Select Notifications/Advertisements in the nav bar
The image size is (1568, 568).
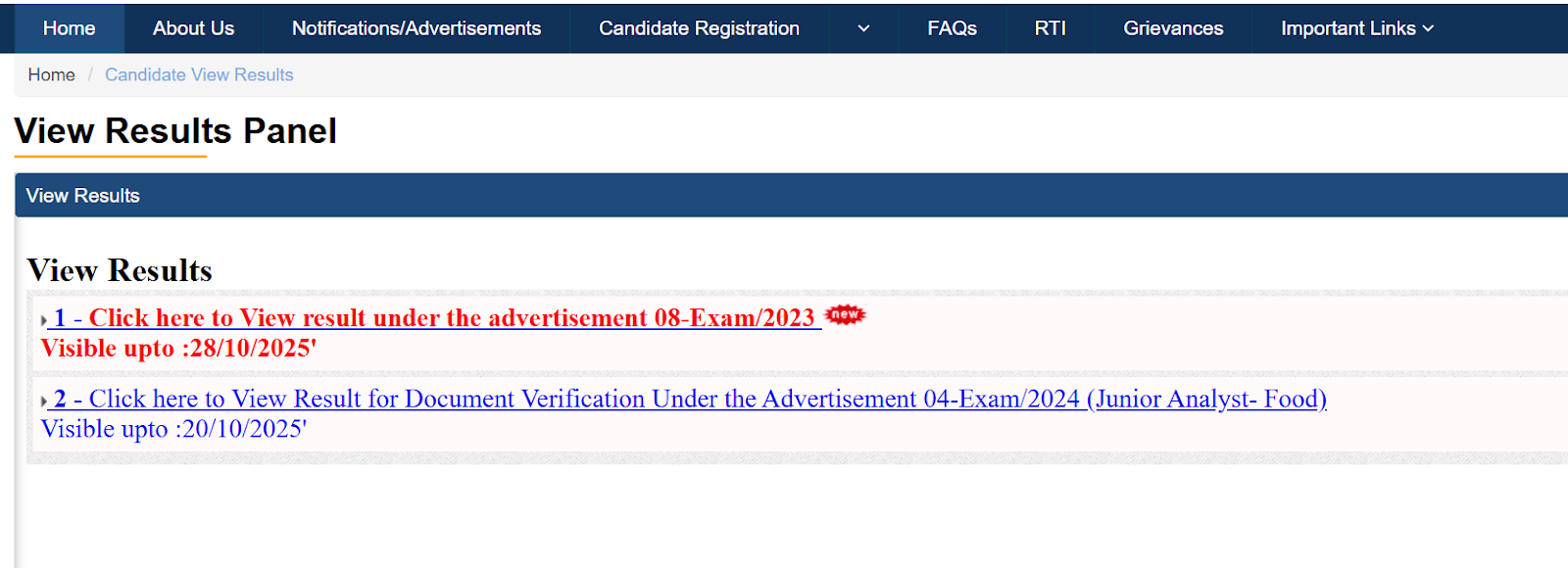(x=416, y=28)
